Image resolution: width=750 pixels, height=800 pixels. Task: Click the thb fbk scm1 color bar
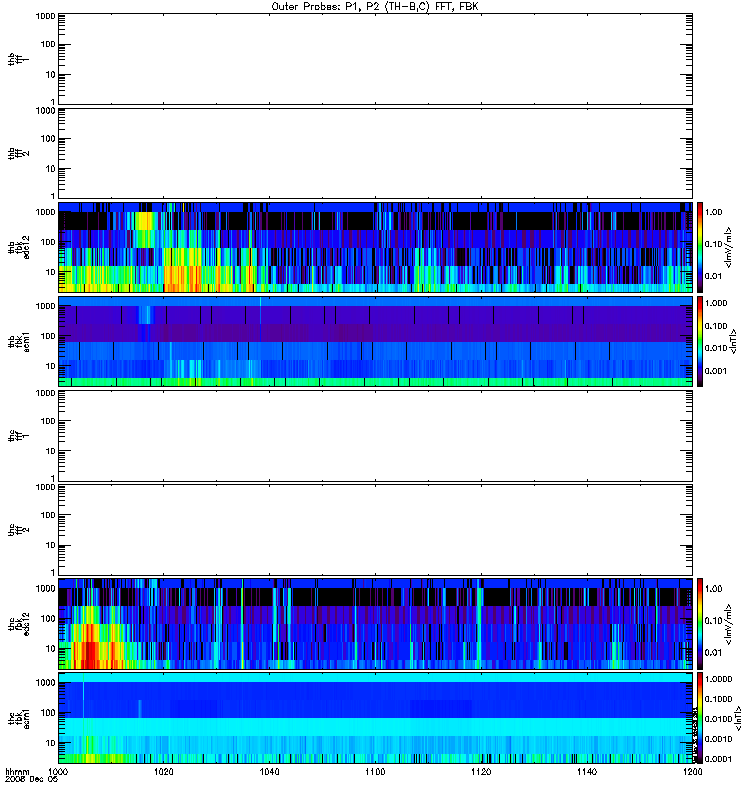(x=699, y=341)
